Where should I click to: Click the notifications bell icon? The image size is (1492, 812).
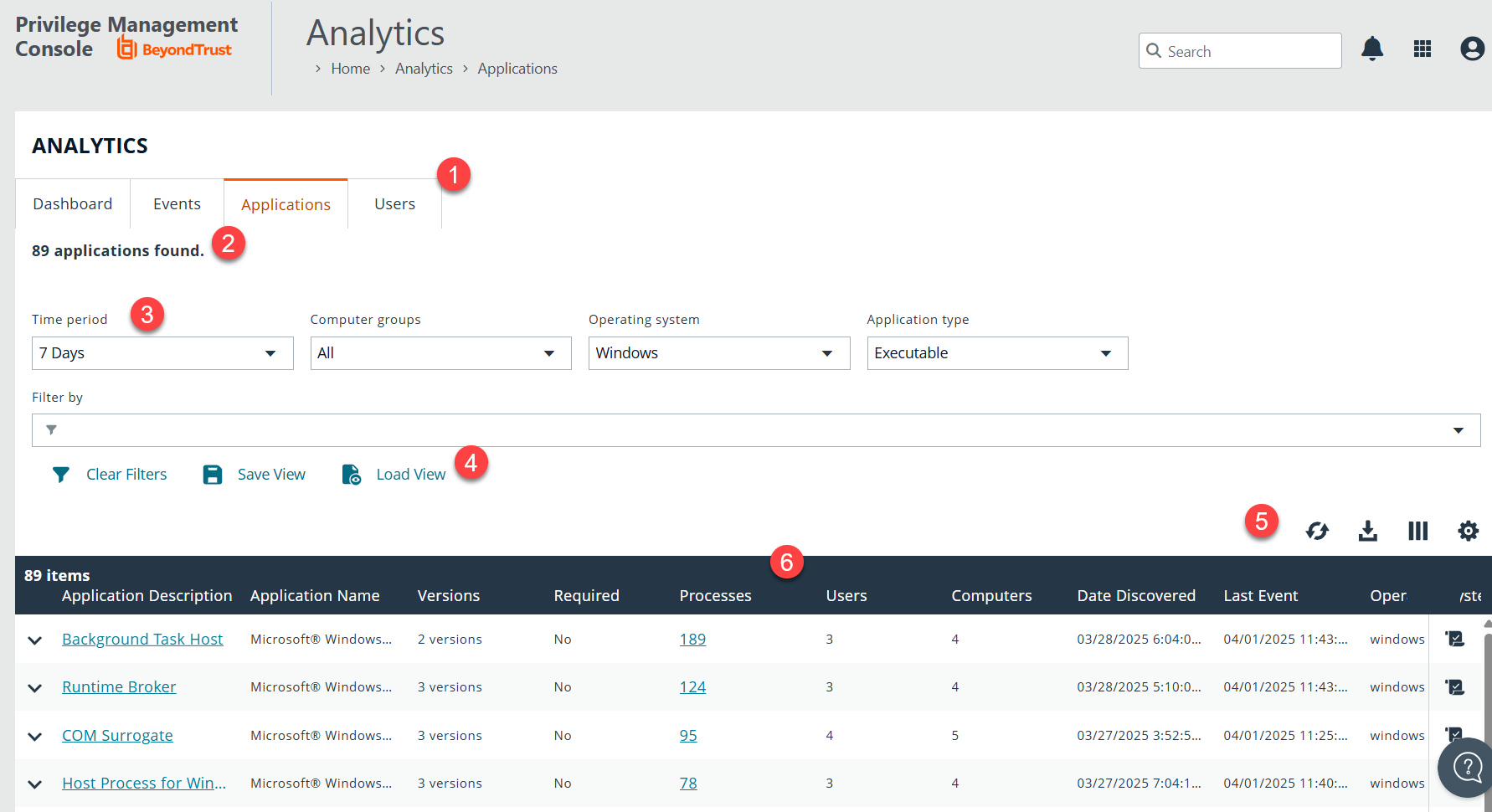[x=1372, y=49]
